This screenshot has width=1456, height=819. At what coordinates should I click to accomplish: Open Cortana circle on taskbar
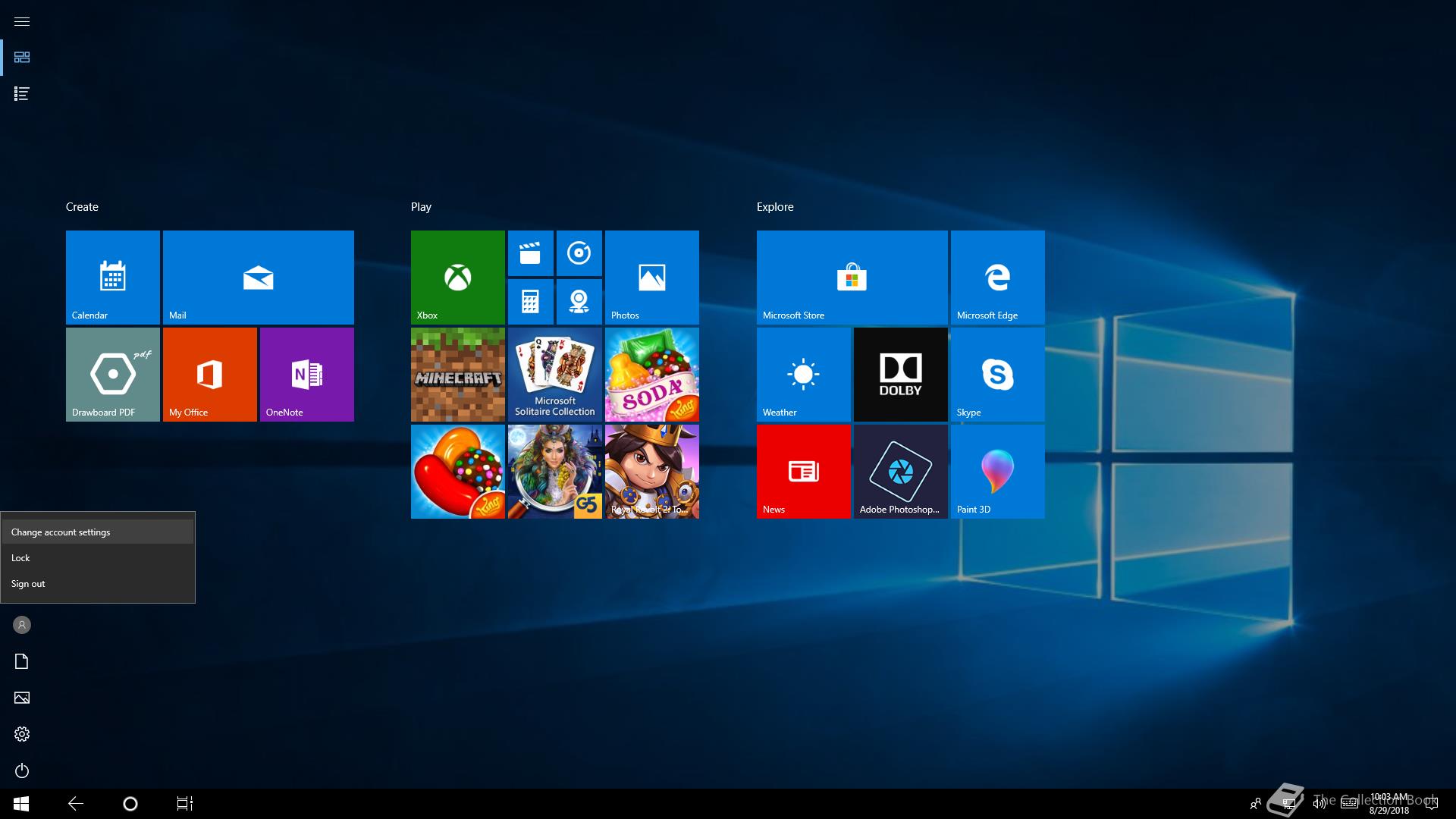pos(130,804)
